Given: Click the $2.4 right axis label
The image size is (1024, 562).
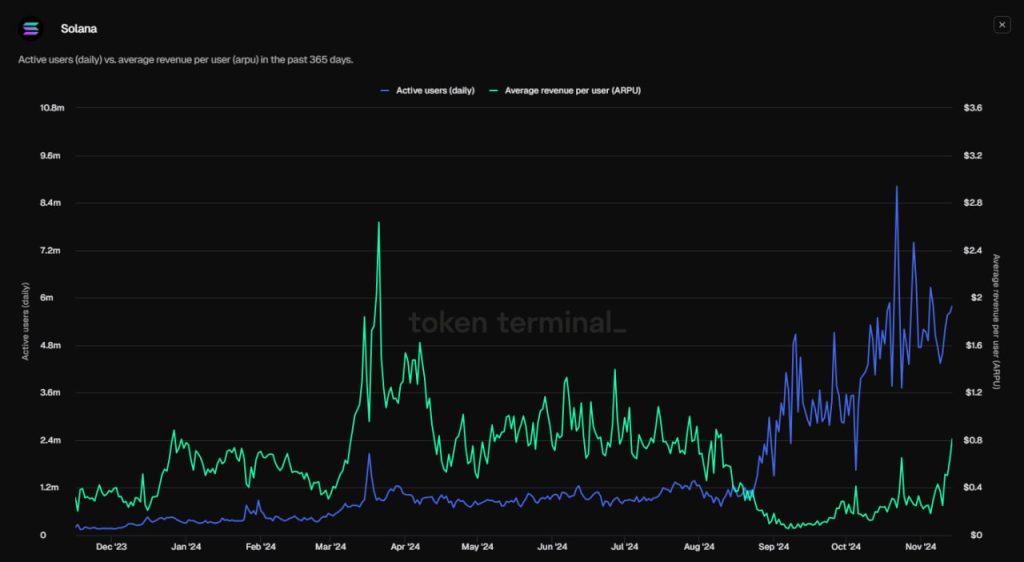Looking at the screenshot, I should (972, 251).
